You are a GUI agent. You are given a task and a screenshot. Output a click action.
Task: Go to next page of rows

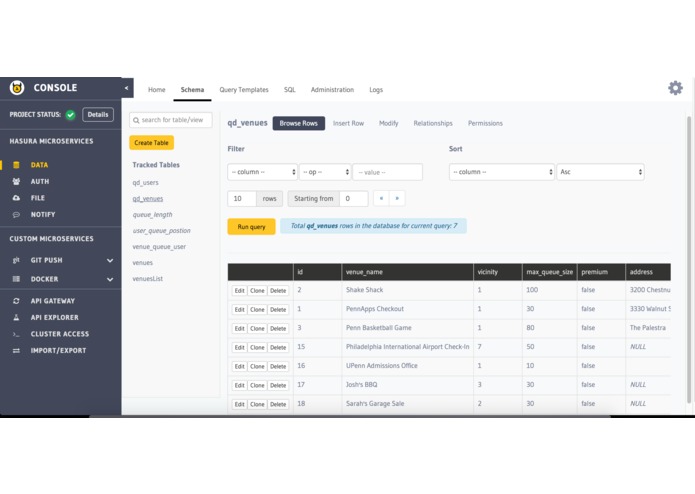click(397, 198)
